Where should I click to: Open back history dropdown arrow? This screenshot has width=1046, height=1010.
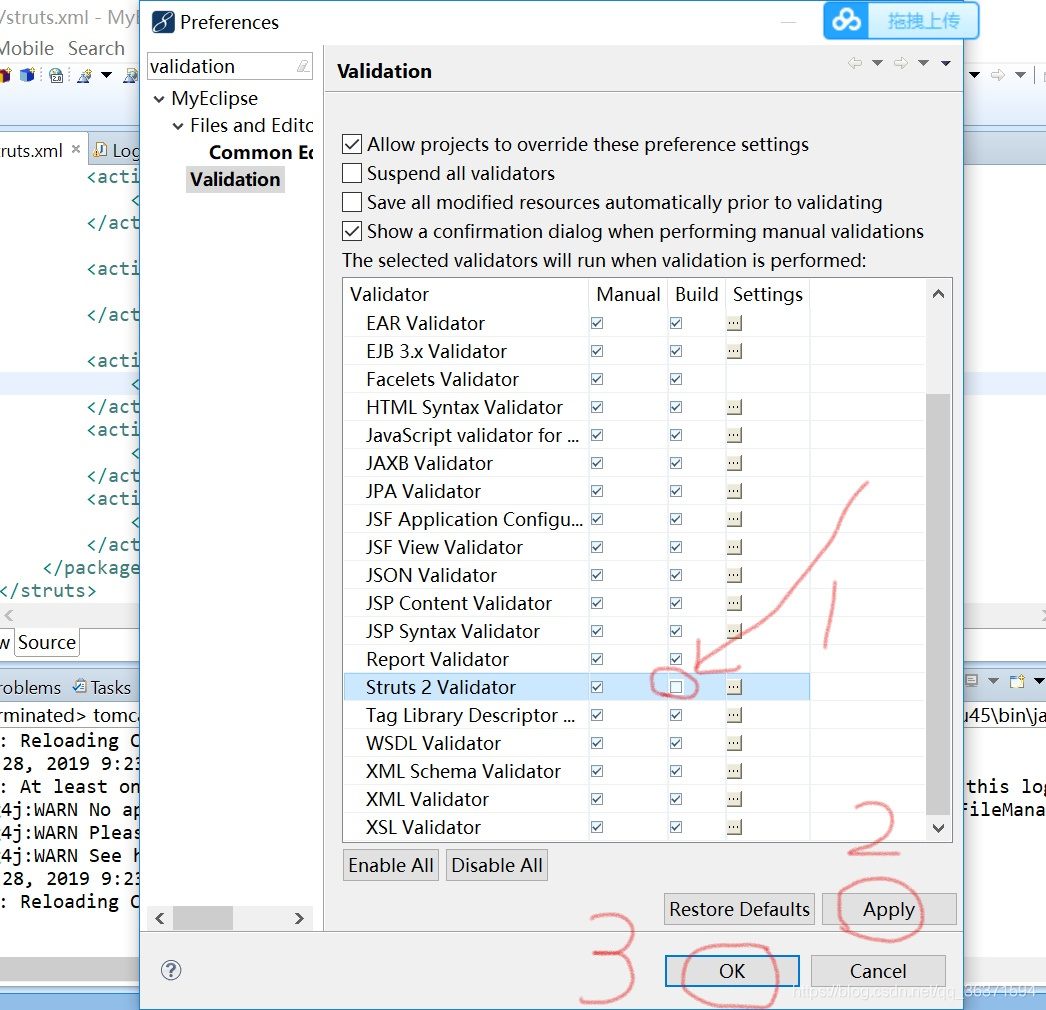pos(877,63)
